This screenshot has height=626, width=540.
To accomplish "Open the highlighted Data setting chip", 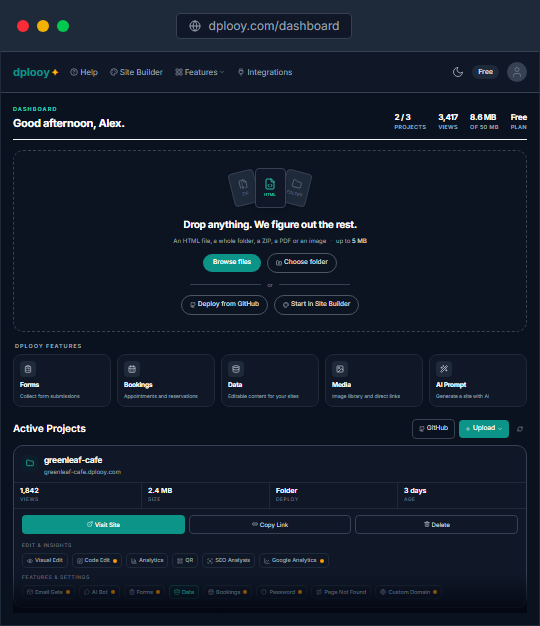I will pyautogui.click(x=184, y=592).
